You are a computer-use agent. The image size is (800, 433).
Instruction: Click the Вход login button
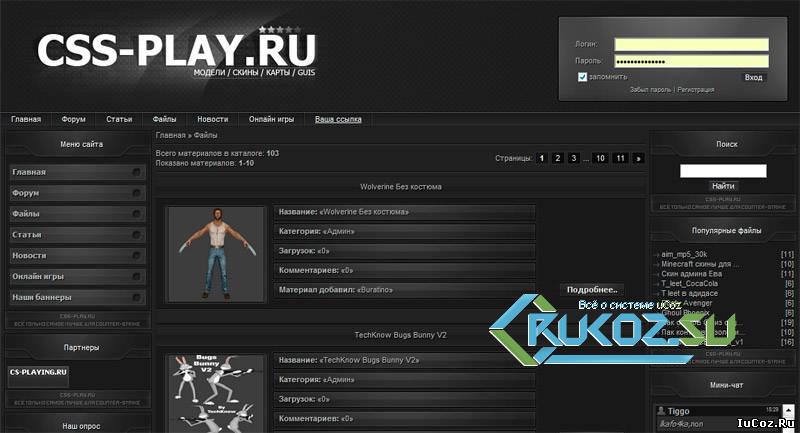click(753, 78)
